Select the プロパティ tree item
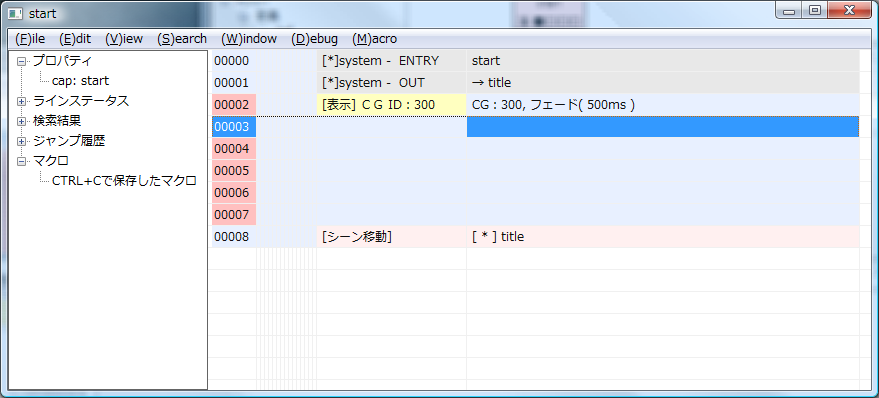 pyautogui.click(x=62, y=61)
